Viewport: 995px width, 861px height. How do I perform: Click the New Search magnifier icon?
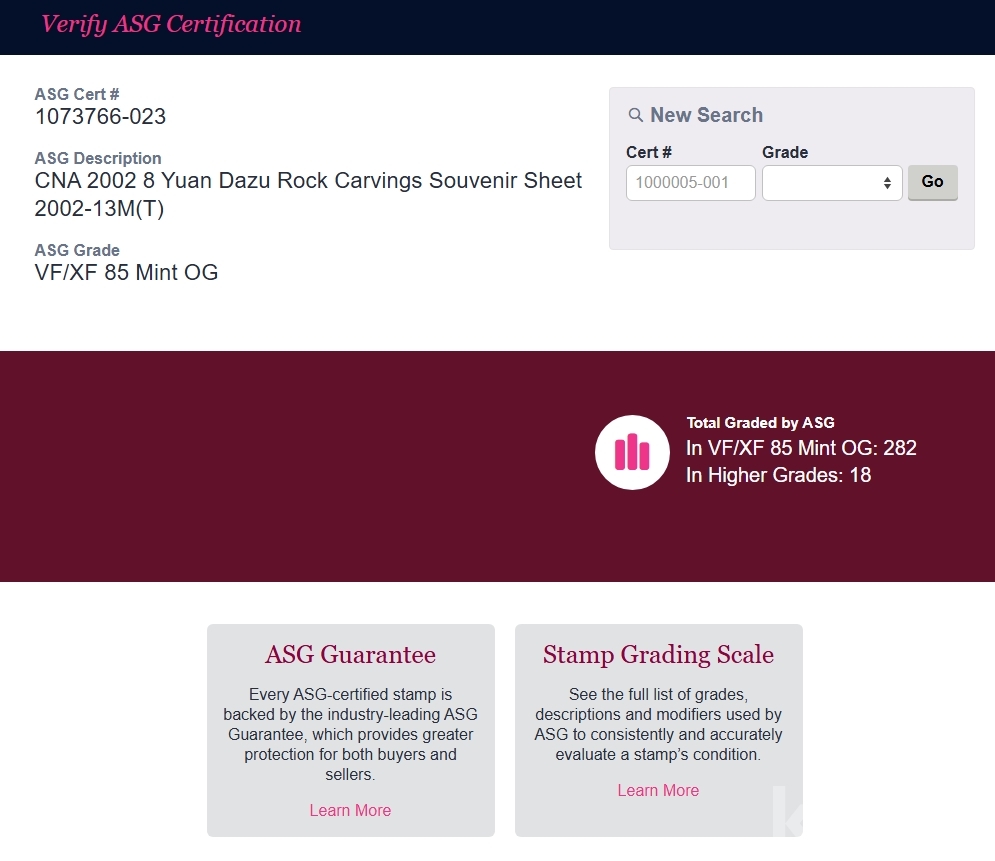(635, 115)
